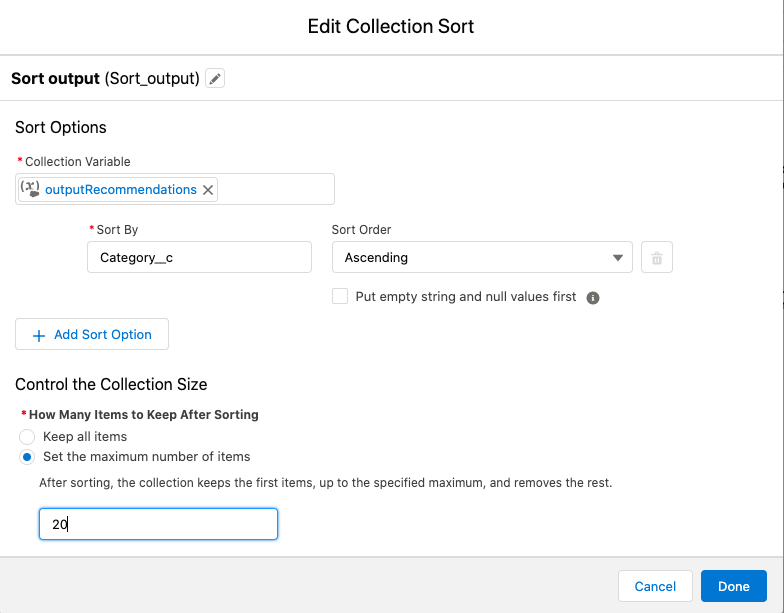This screenshot has width=784, height=613.
Task: Open the Sort Order dropdown
Action: (470, 258)
